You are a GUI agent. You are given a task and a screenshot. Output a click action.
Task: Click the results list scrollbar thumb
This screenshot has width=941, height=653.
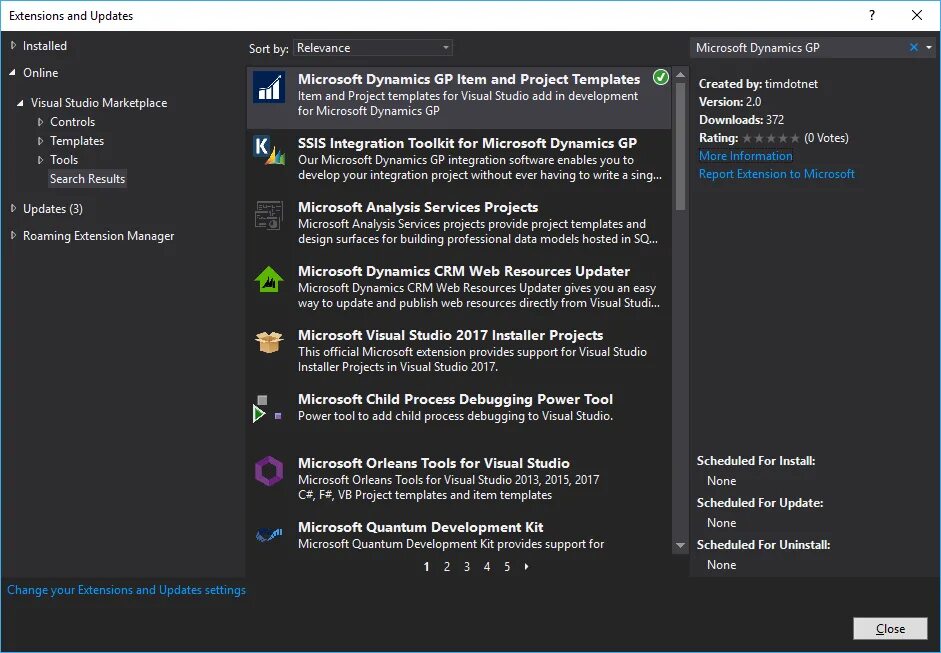[680, 146]
